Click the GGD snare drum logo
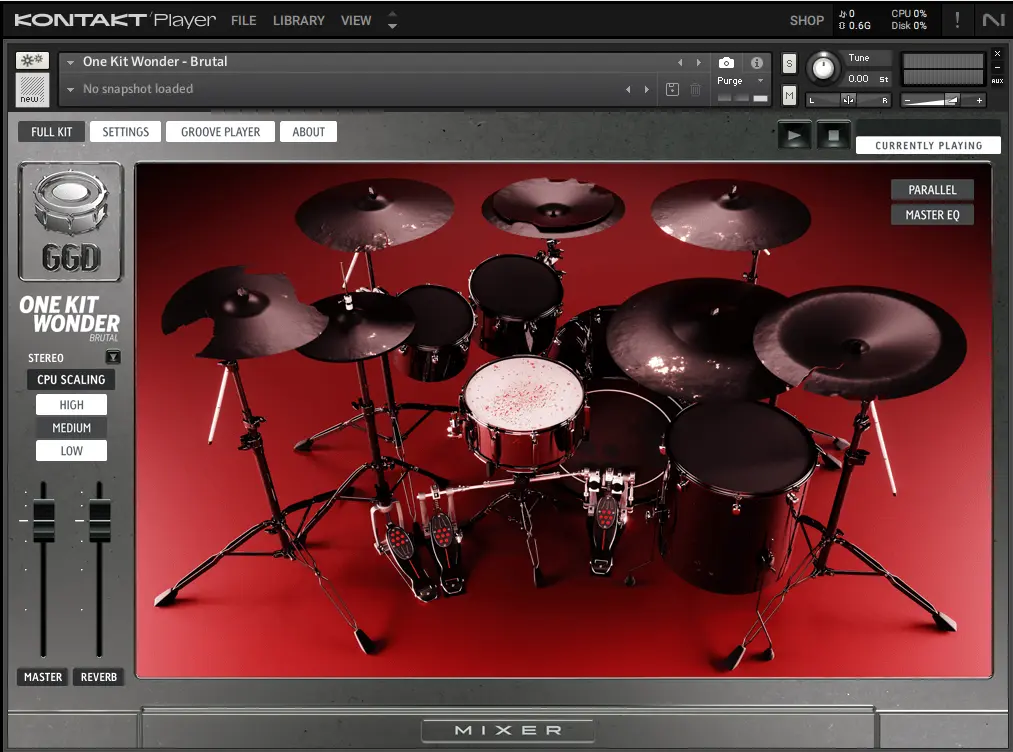The width and height of the screenshot is (1013, 752). tap(70, 222)
